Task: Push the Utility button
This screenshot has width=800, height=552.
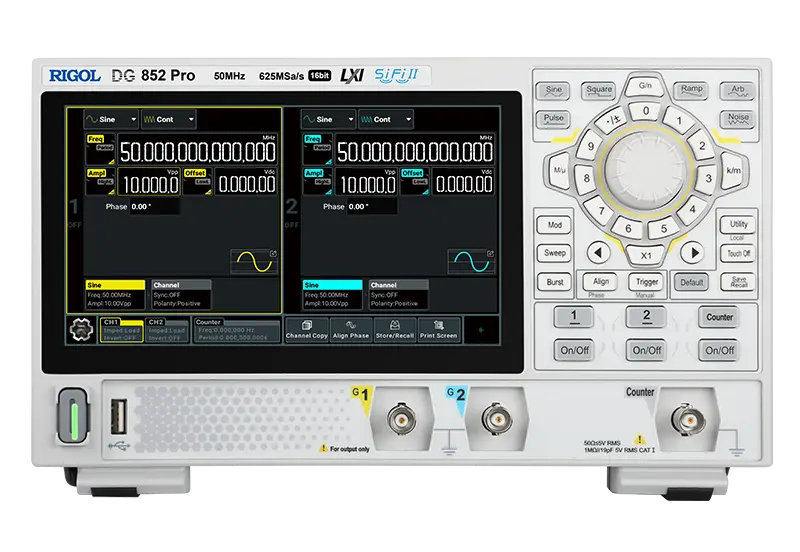Action: tap(738, 224)
